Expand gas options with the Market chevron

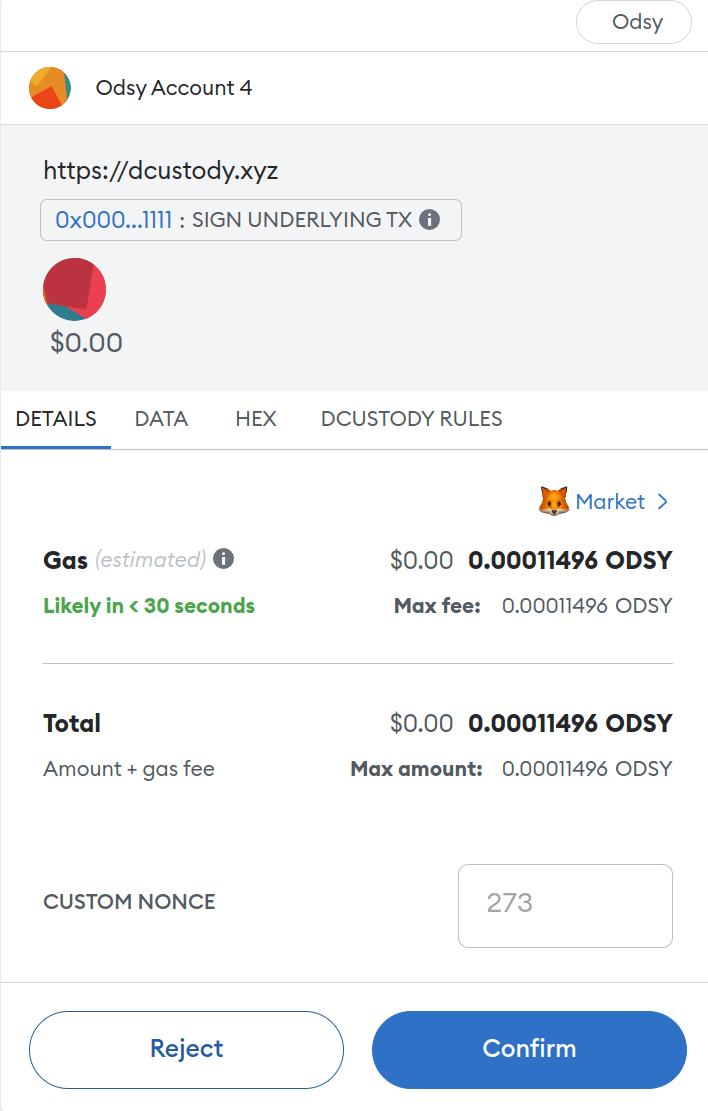tap(662, 502)
